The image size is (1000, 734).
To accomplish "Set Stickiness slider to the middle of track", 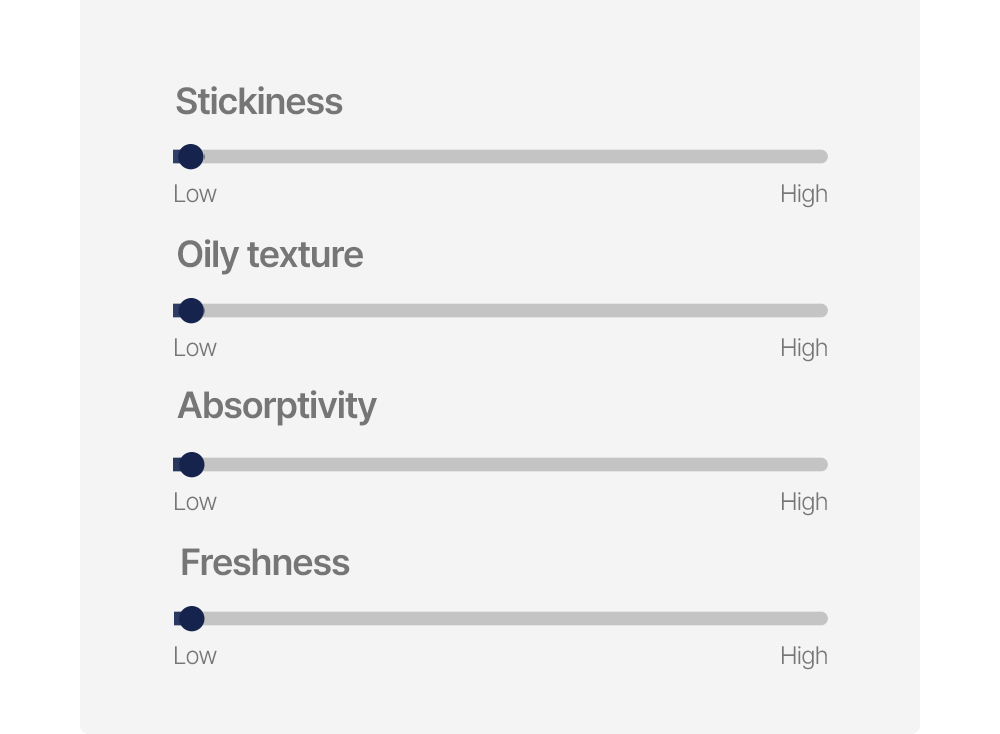I will click(x=501, y=157).
